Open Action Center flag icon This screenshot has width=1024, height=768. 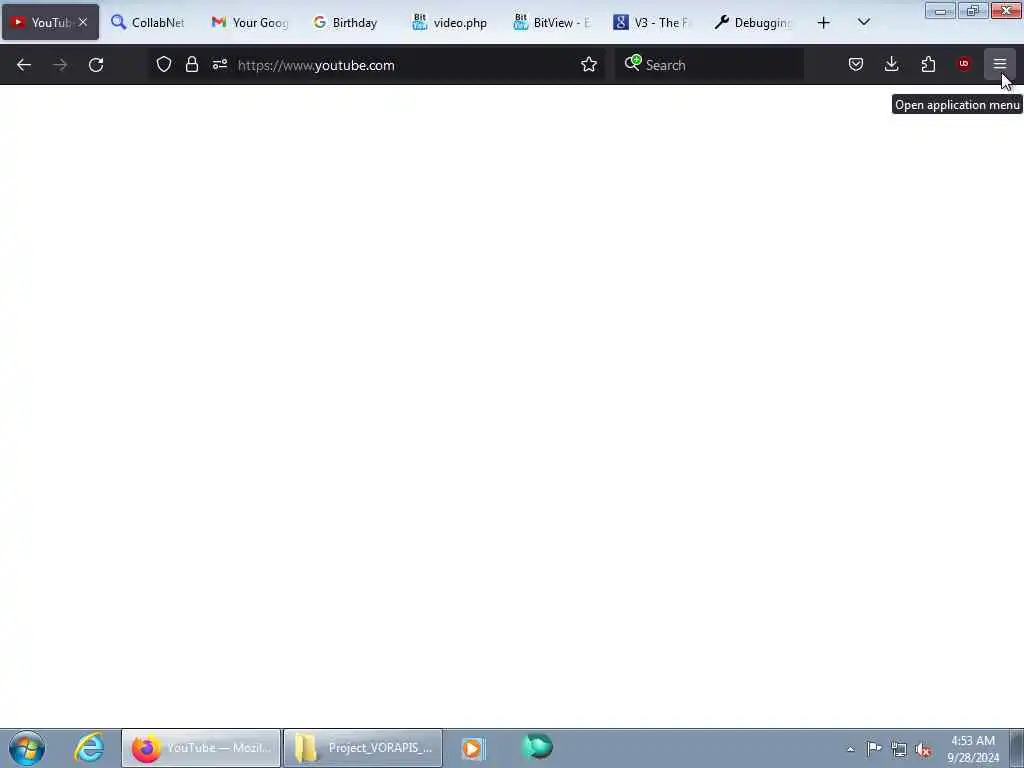point(874,748)
